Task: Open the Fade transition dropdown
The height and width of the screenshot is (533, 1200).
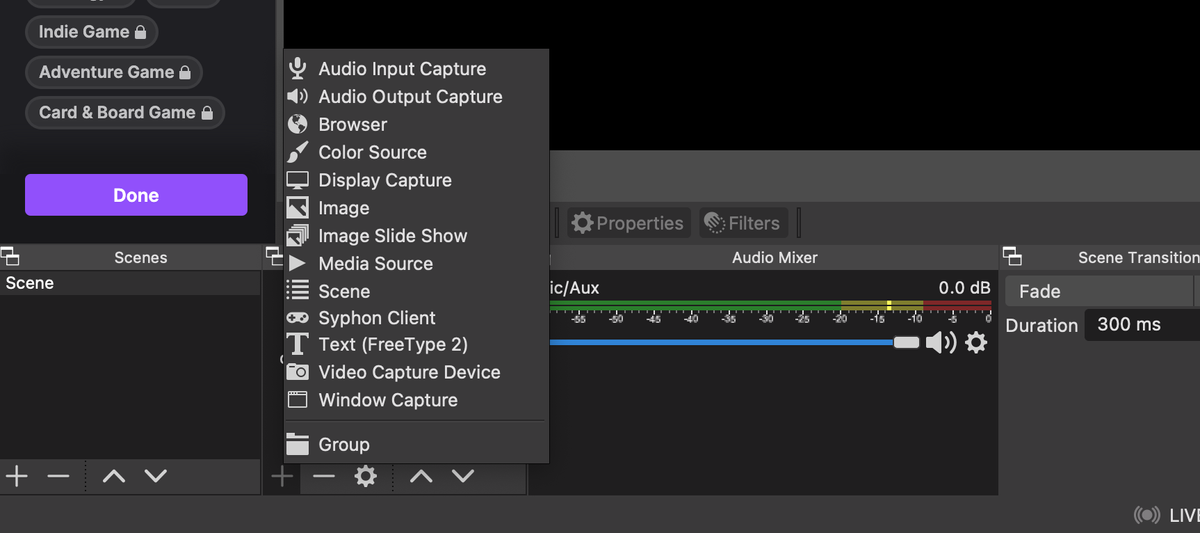Action: coord(1100,292)
